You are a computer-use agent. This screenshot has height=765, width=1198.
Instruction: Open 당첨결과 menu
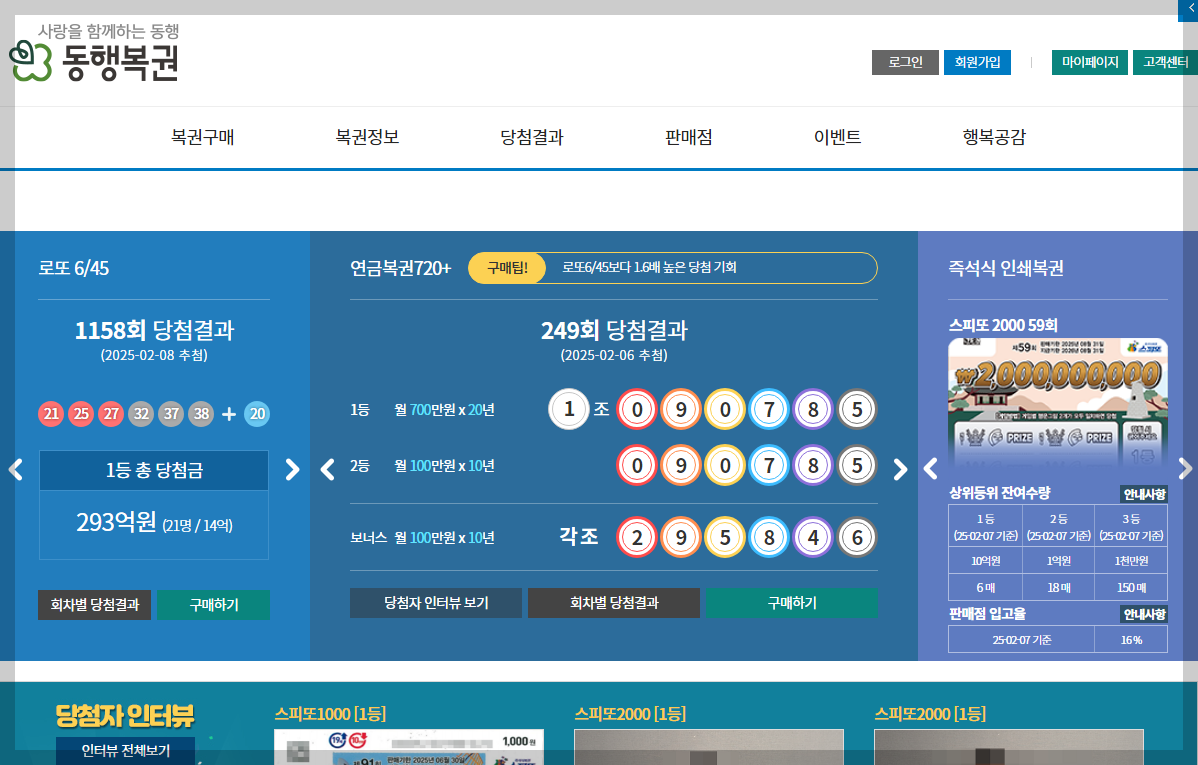(532, 137)
